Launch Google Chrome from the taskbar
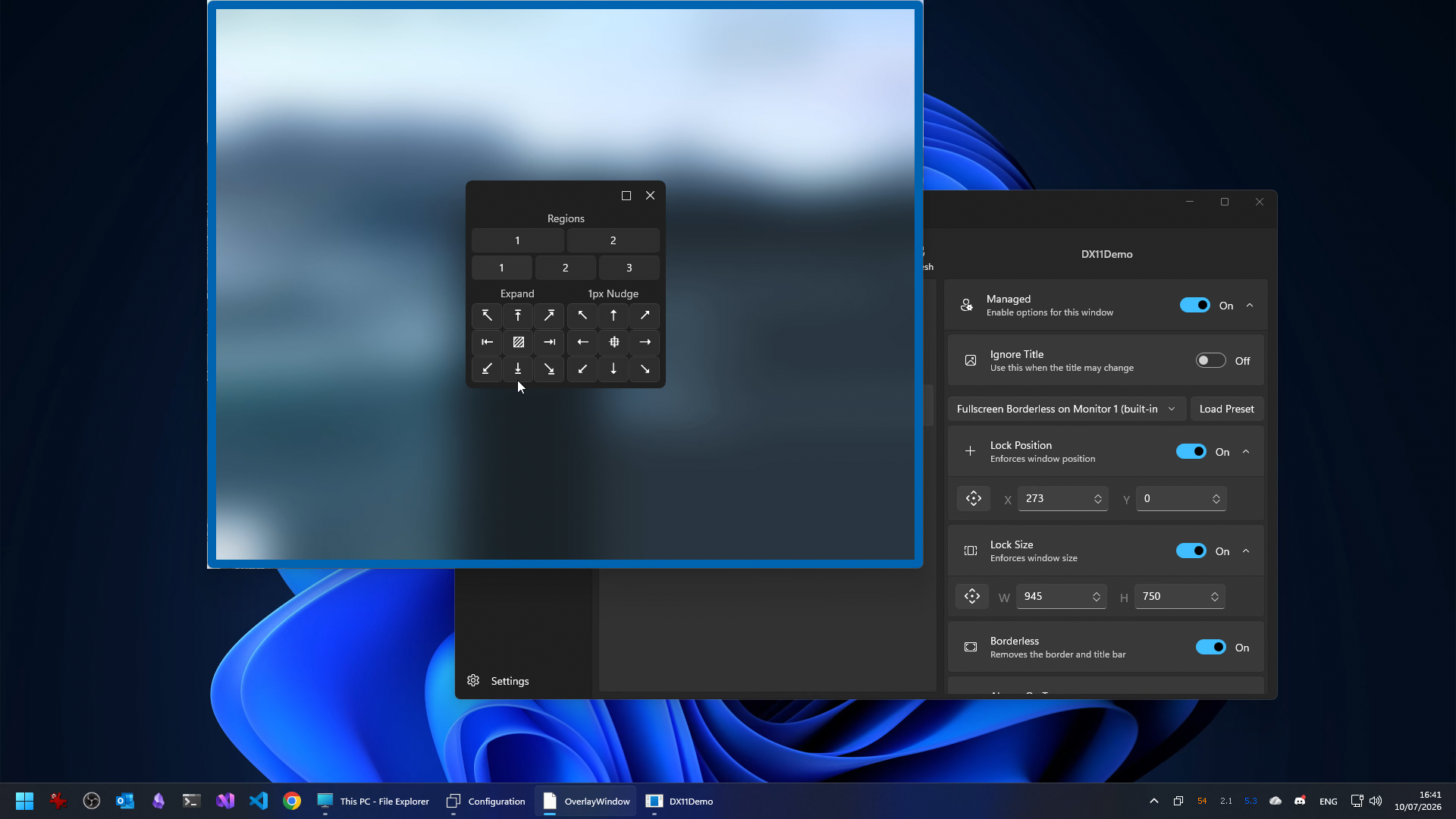This screenshot has width=1456, height=819. 292,801
